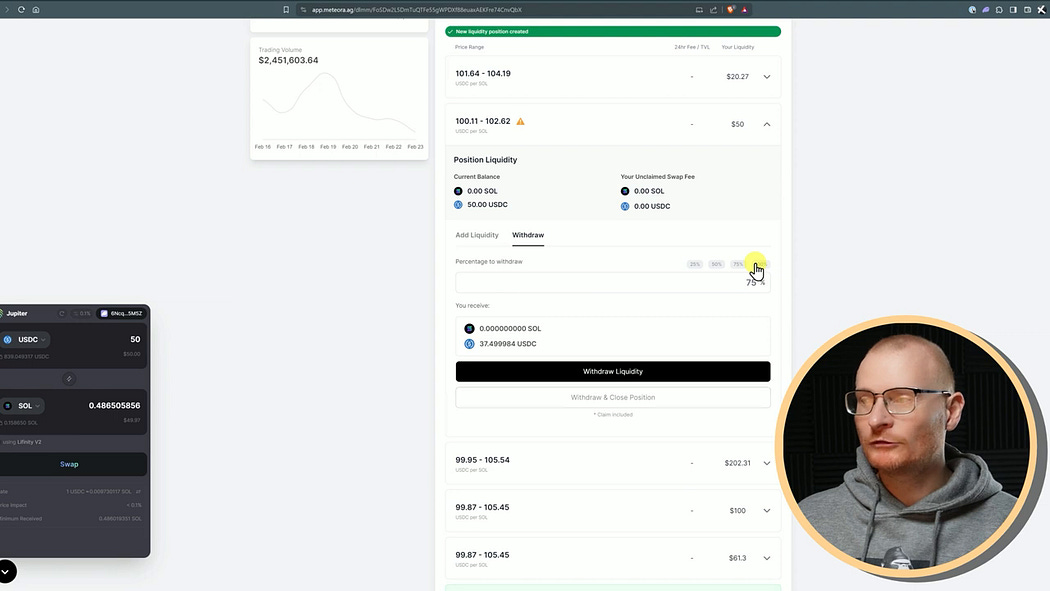Open the Brave shields icon

click(731, 9)
